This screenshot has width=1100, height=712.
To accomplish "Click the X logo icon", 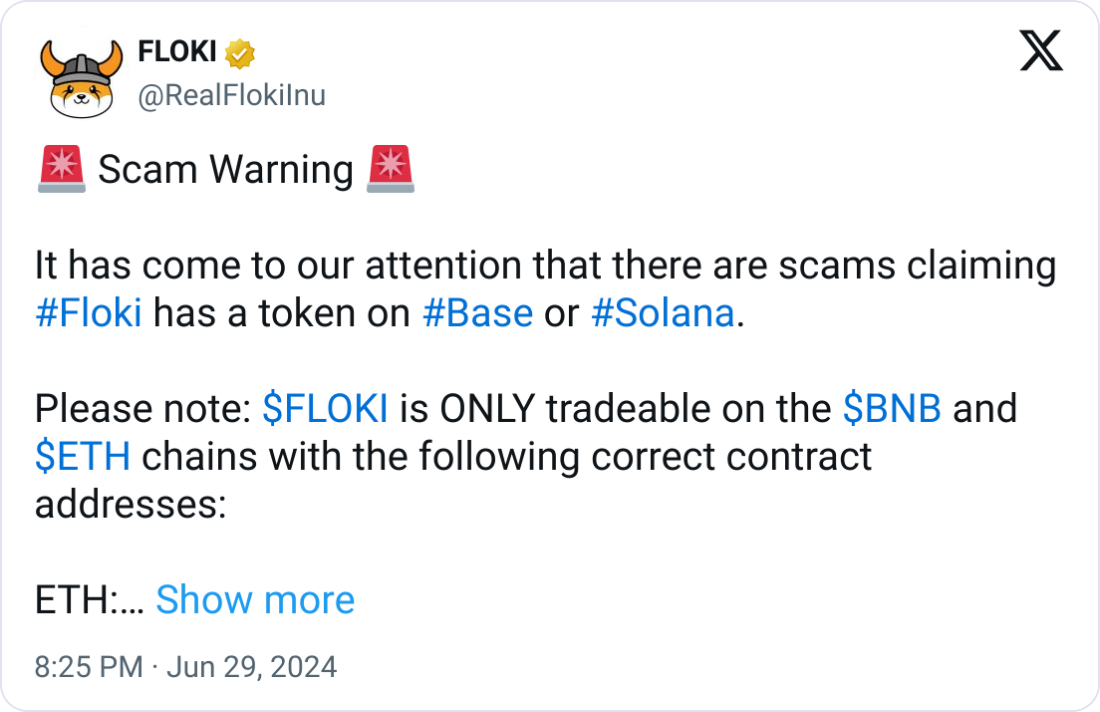I will pyautogui.click(x=1041, y=50).
